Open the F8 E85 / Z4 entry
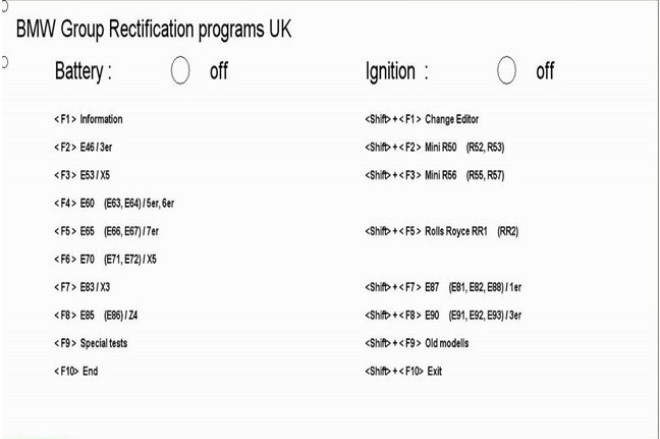 coord(96,315)
